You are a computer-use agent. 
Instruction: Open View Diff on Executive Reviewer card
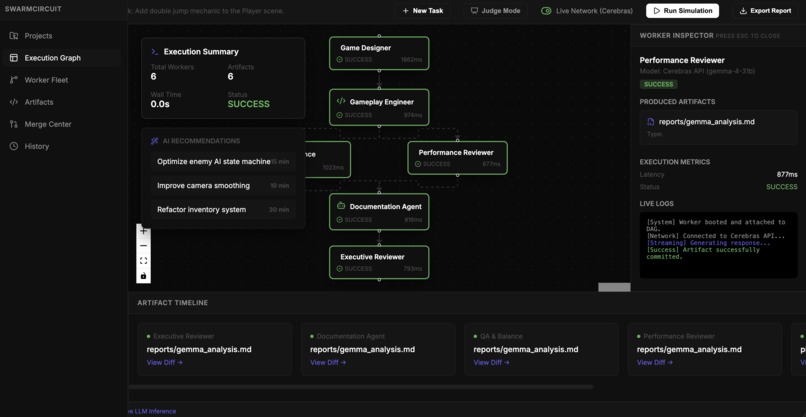point(164,362)
